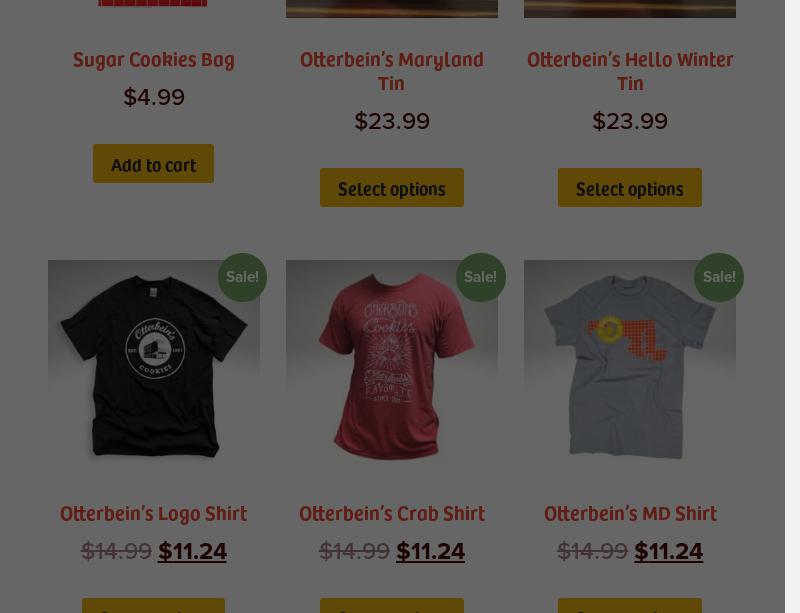Click Sale badge on Crab Shirt

tap(481, 277)
